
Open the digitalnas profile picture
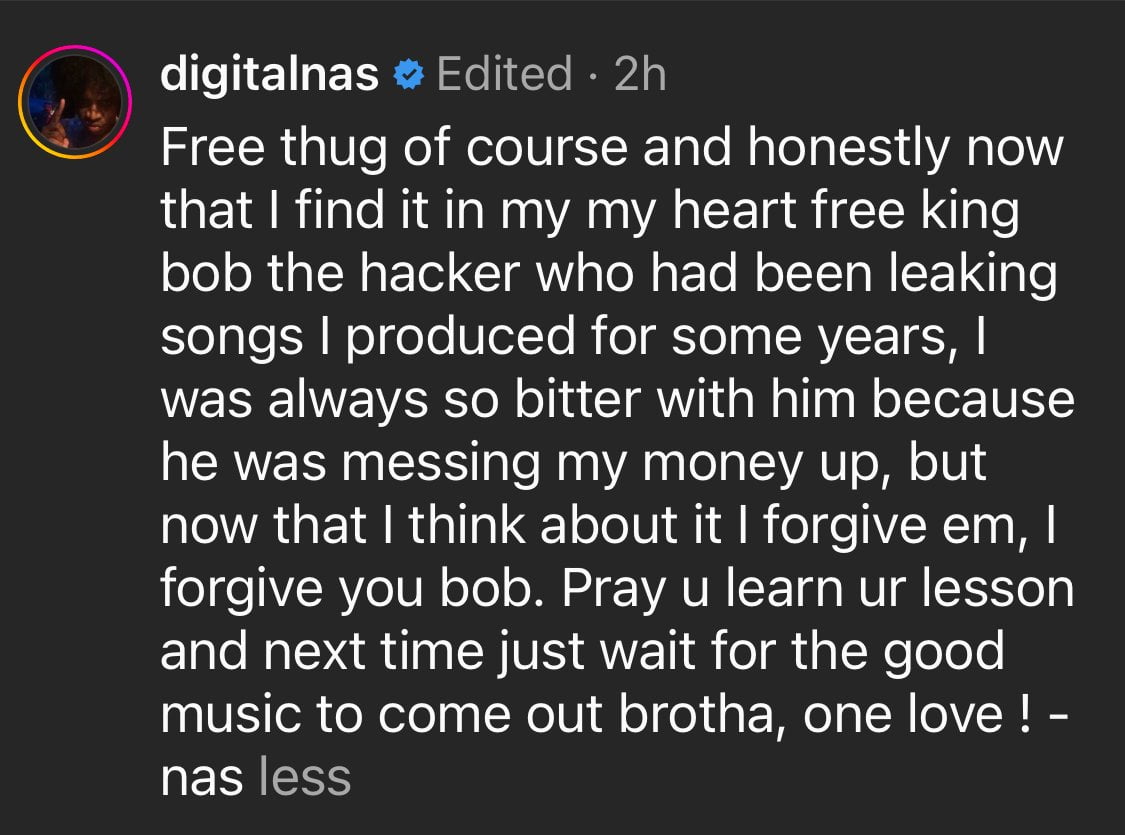click(75, 104)
